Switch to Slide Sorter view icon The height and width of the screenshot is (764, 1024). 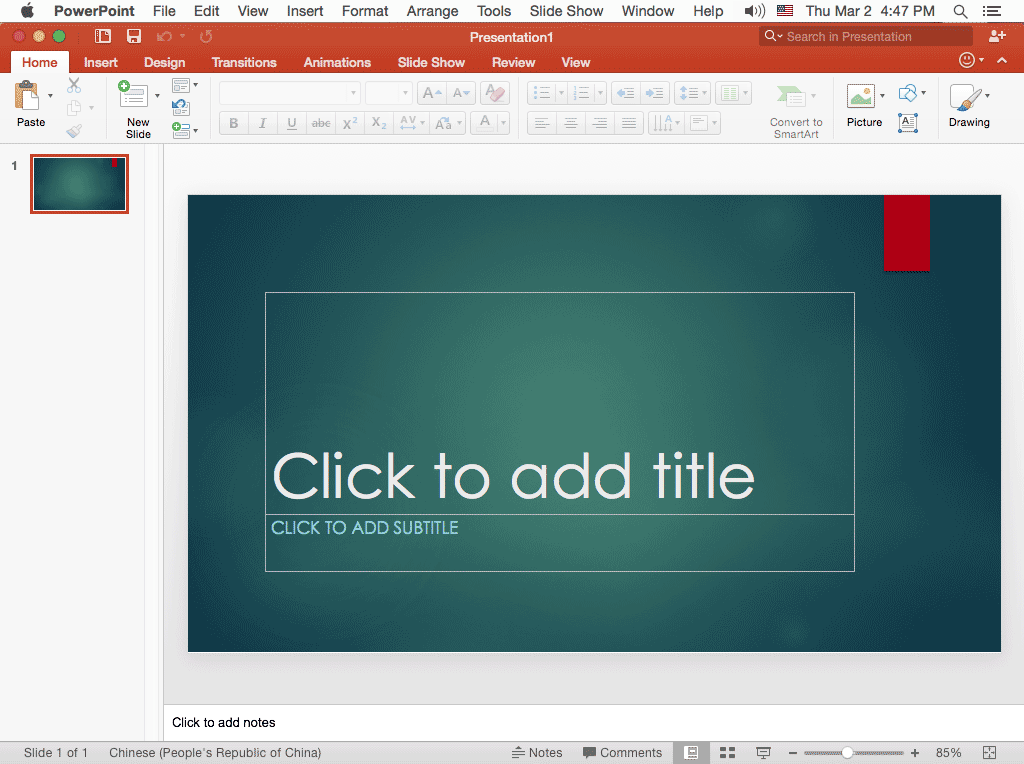point(728,752)
